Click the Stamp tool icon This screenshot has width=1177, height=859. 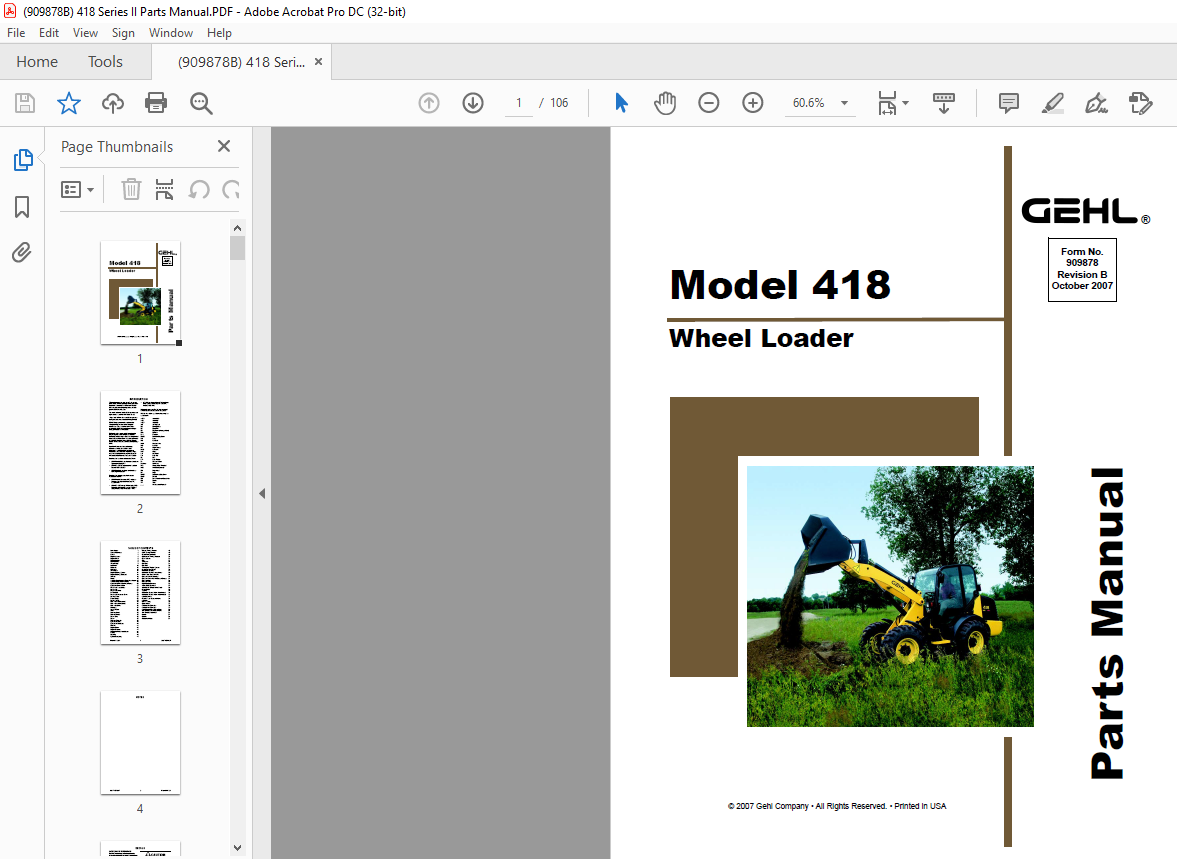1140,103
